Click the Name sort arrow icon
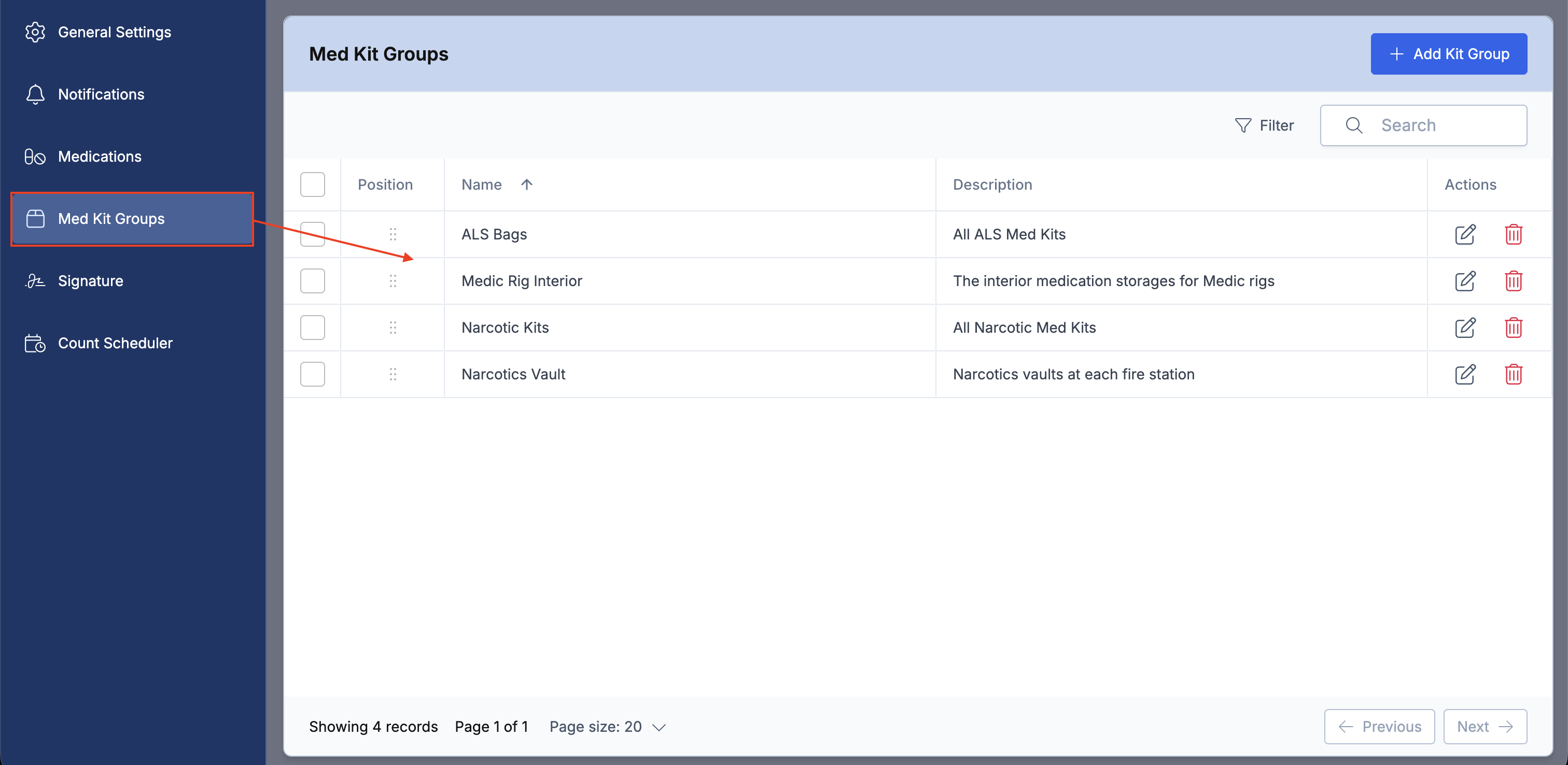The height and width of the screenshot is (765, 1568). point(526,185)
